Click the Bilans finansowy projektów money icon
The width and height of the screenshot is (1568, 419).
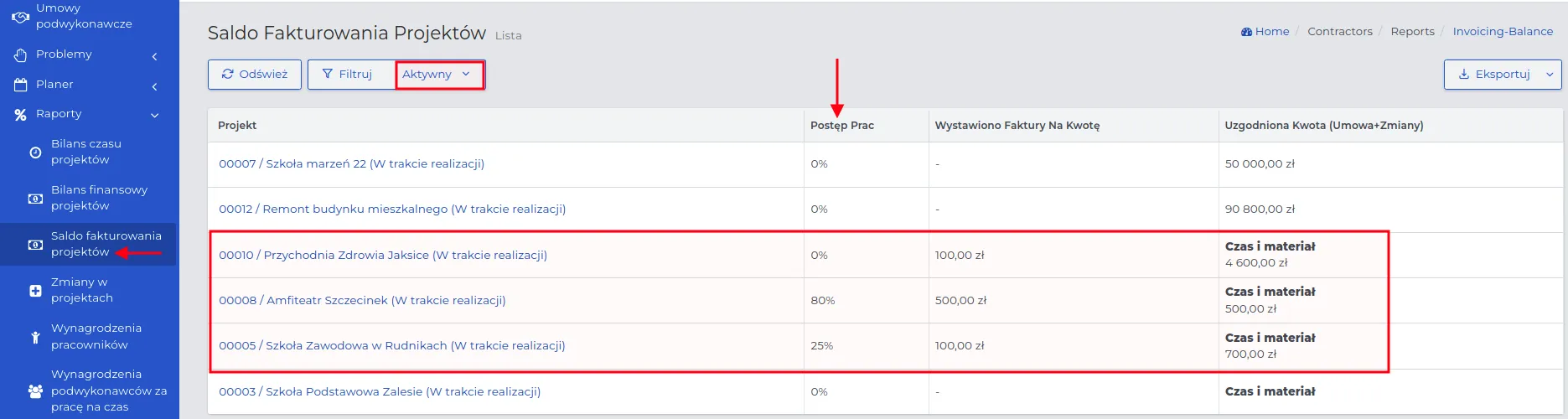[x=35, y=199]
